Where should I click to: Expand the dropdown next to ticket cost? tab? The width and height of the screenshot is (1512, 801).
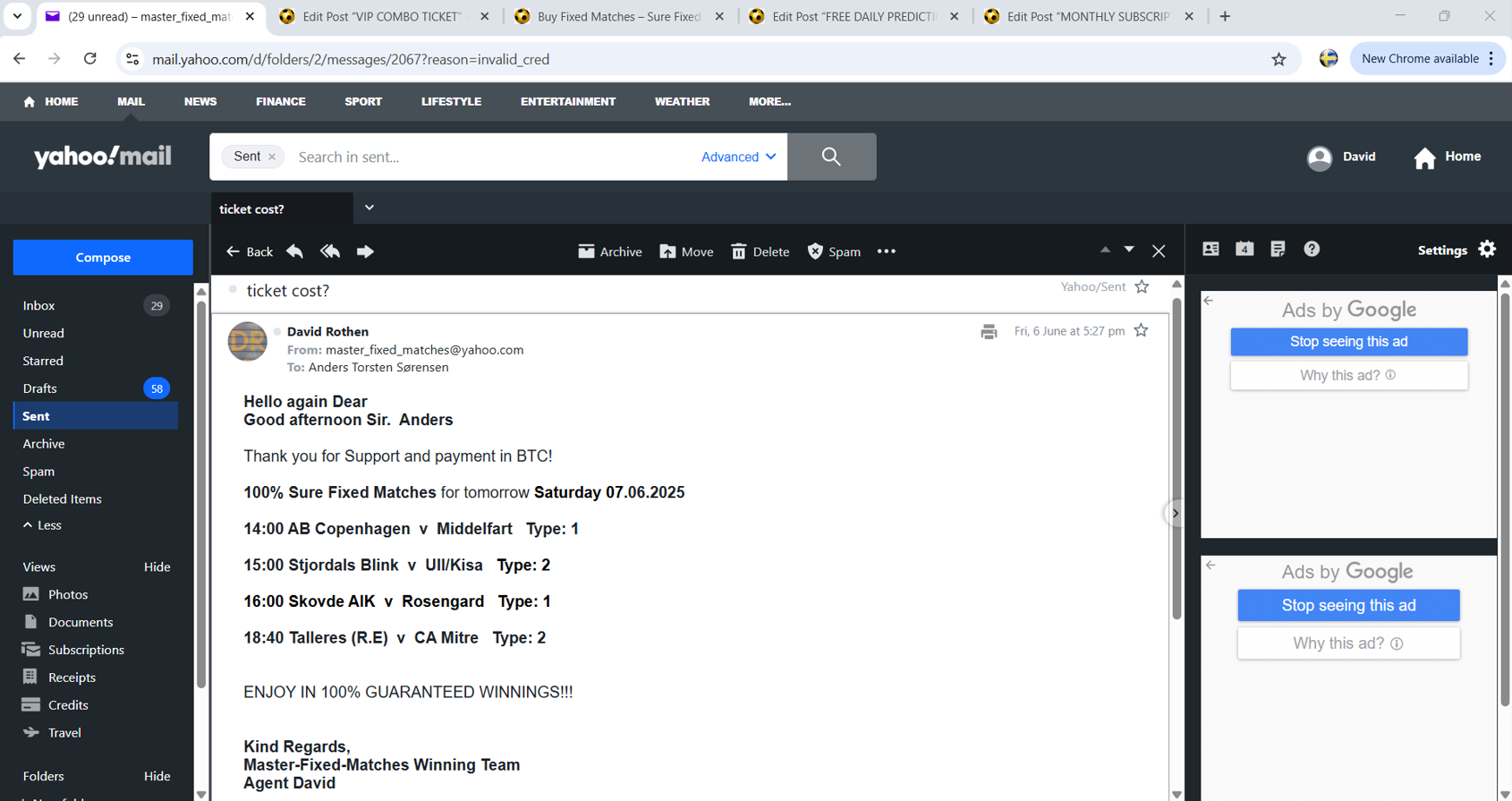[370, 208]
